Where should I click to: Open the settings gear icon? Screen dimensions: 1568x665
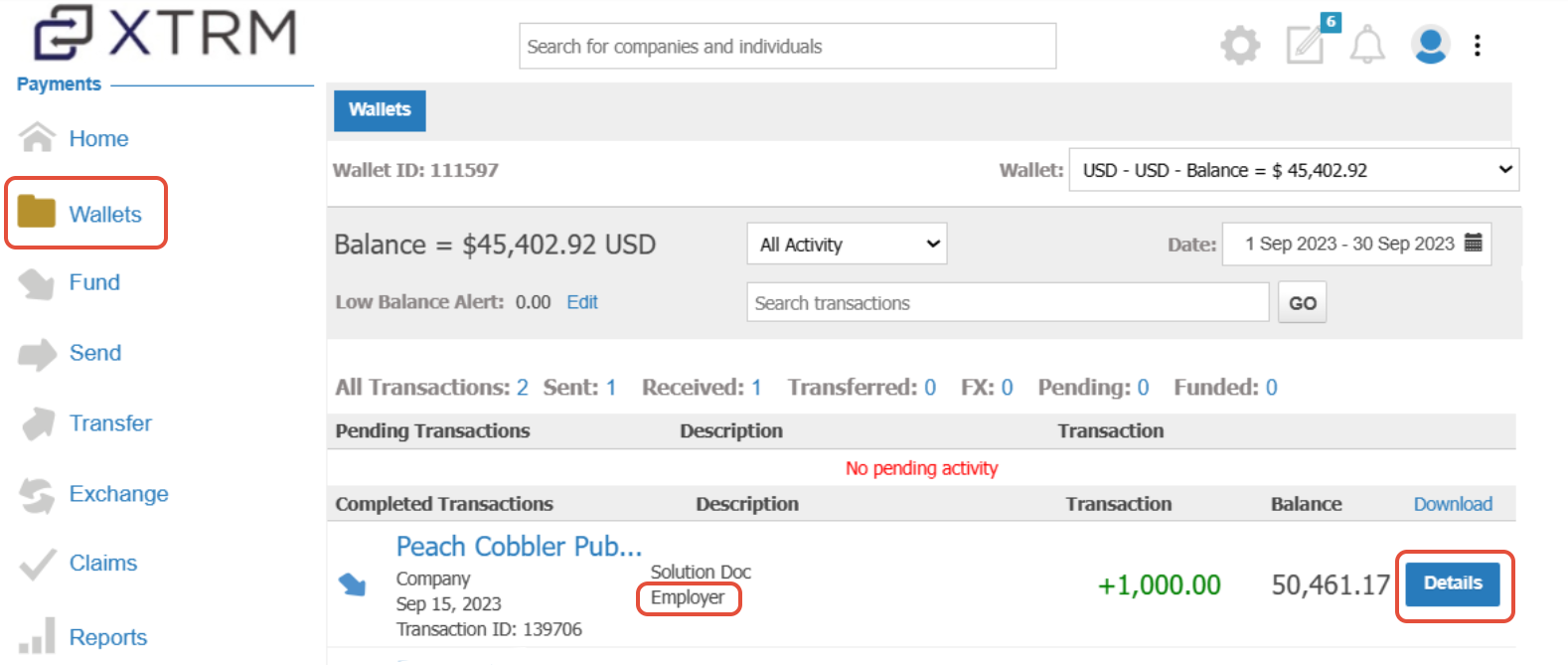pos(1239,46)
